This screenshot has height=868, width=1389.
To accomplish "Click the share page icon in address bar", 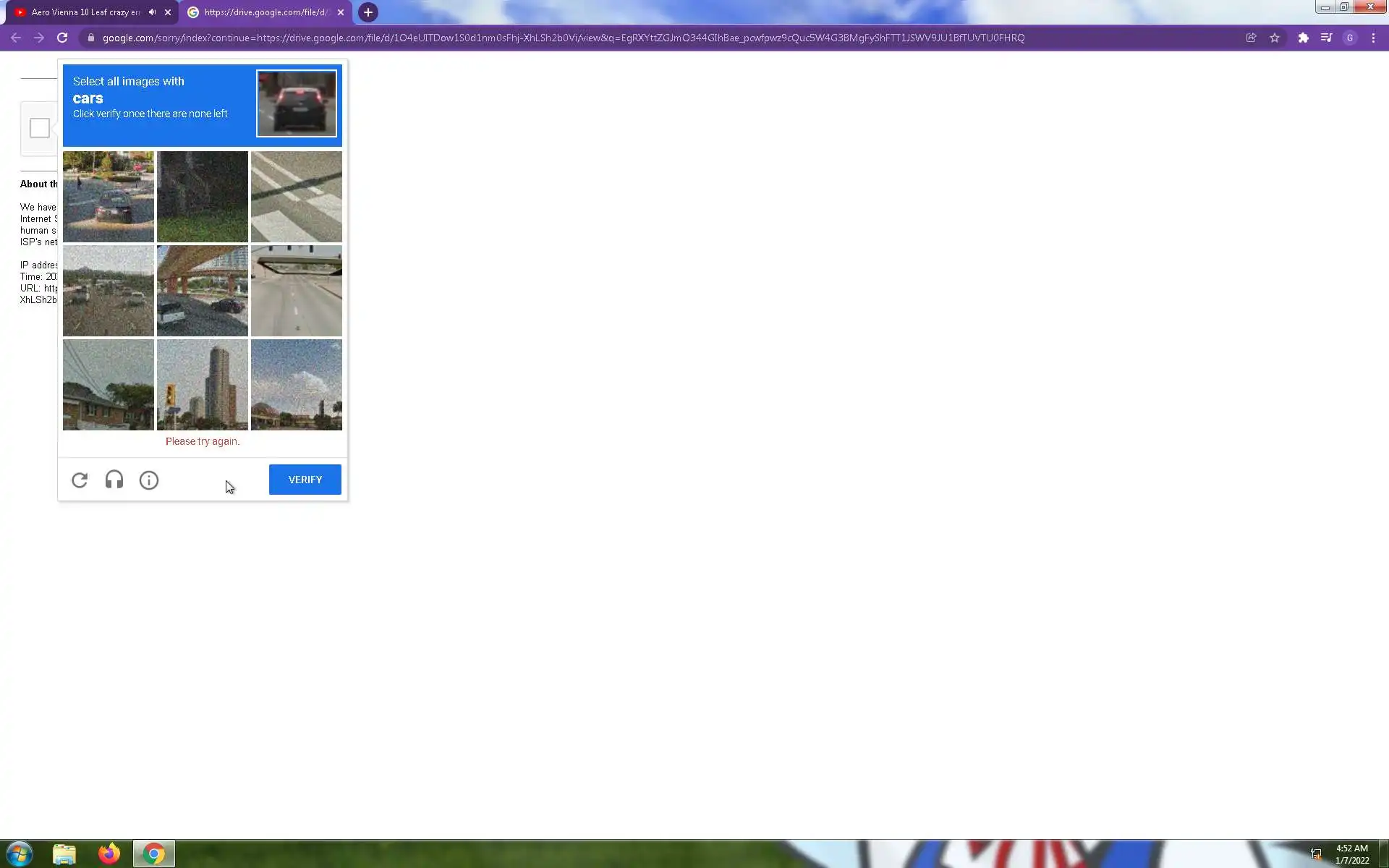I will coord(1251,38).
